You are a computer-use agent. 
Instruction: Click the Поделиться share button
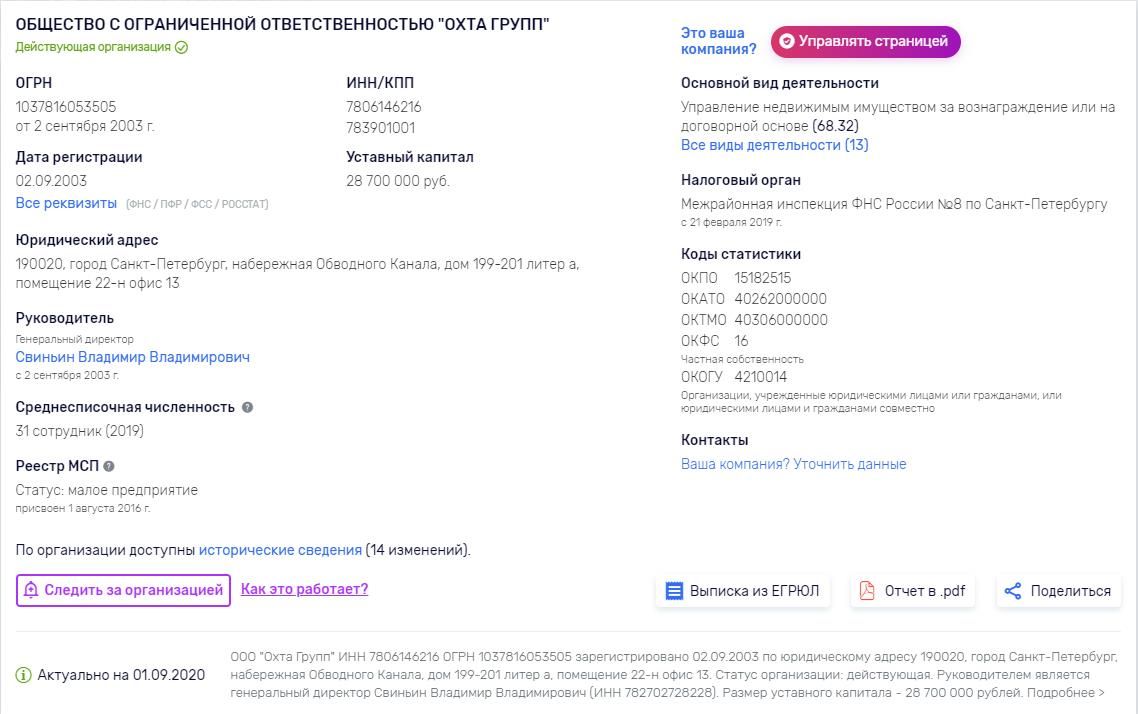[1059, 591]
